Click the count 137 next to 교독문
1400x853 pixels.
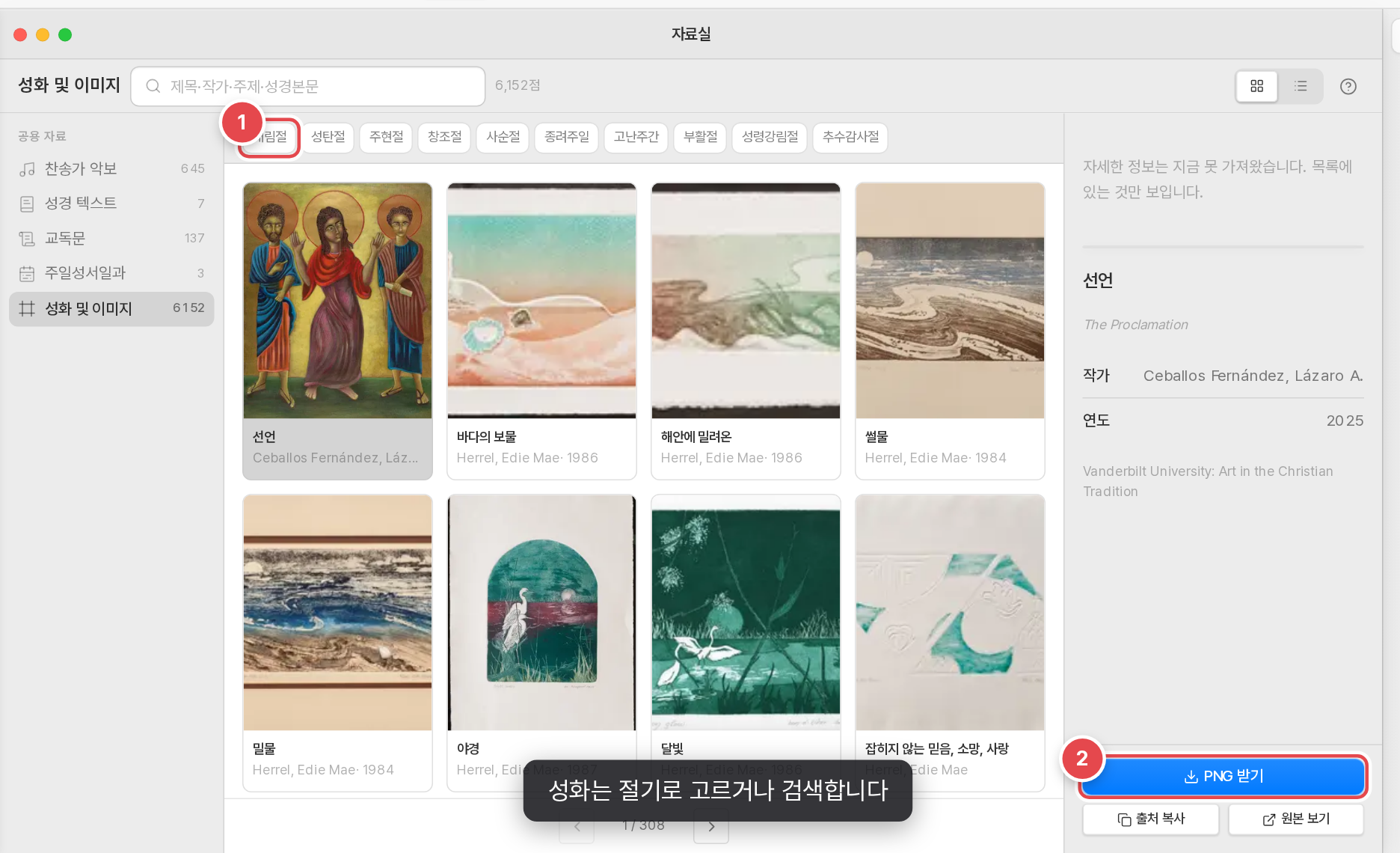(x=194, y=239)
